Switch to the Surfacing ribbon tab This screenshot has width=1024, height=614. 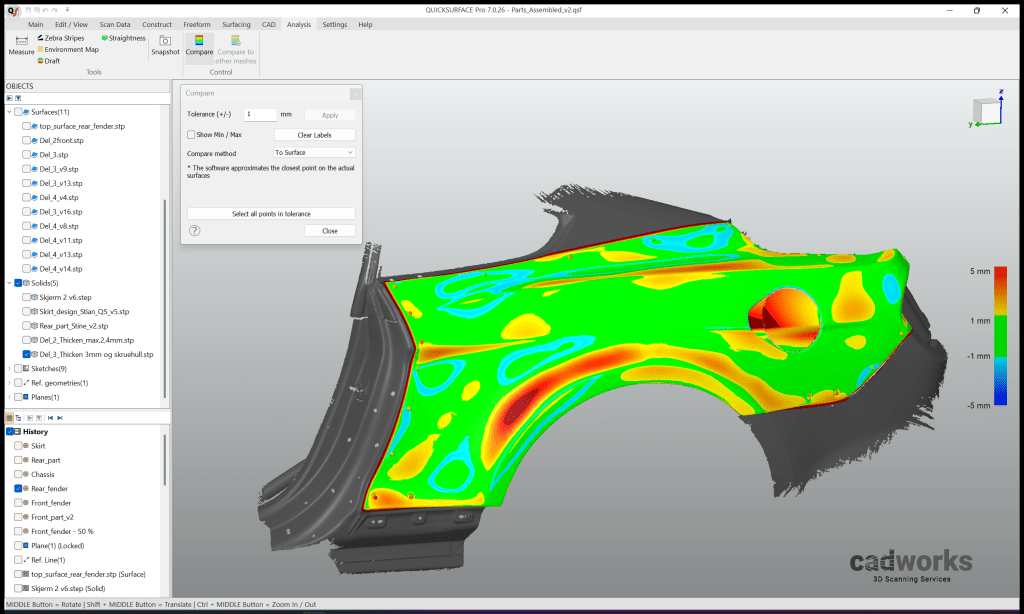(236, 25)
